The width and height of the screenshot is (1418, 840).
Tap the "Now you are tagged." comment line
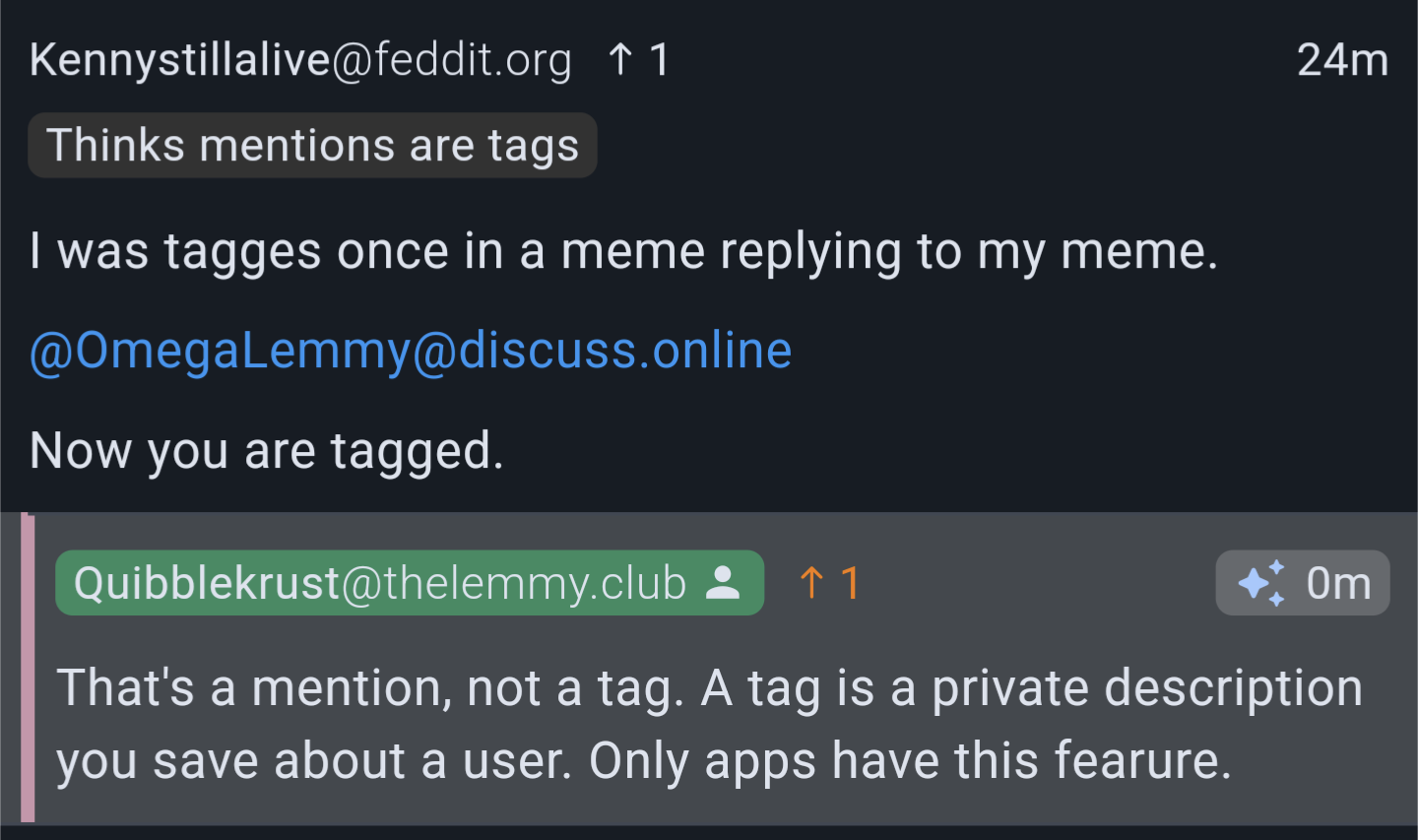click(267, 451)
